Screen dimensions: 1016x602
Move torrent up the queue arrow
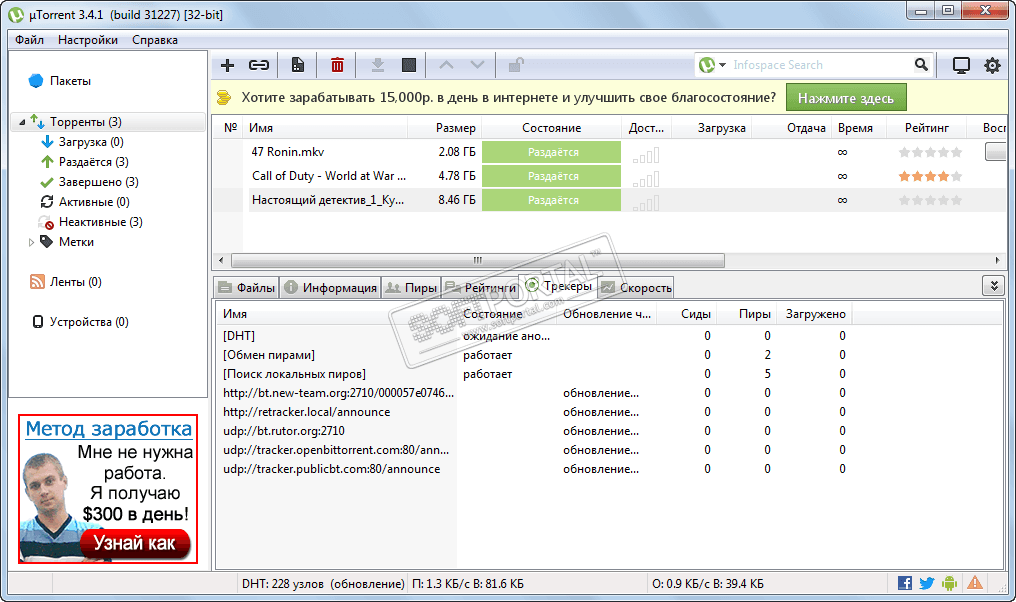click(x=446, y=65)
